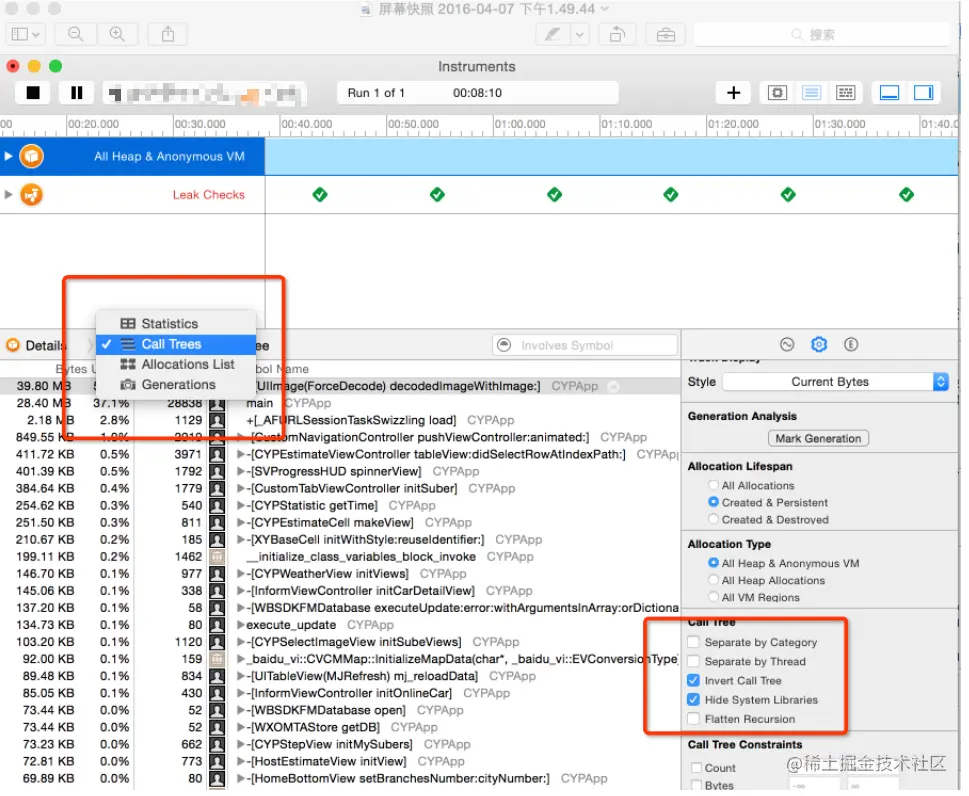
Task: Open the Preview markup pen dropdown arrow
Action: 580,35
